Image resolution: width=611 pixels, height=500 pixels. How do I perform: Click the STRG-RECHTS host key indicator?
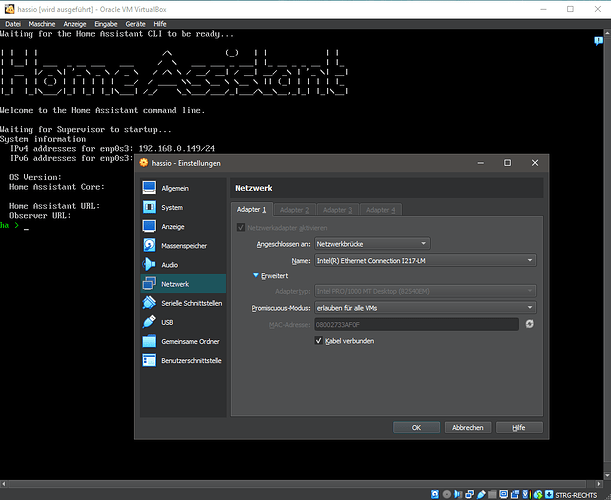tap(576, 495)
